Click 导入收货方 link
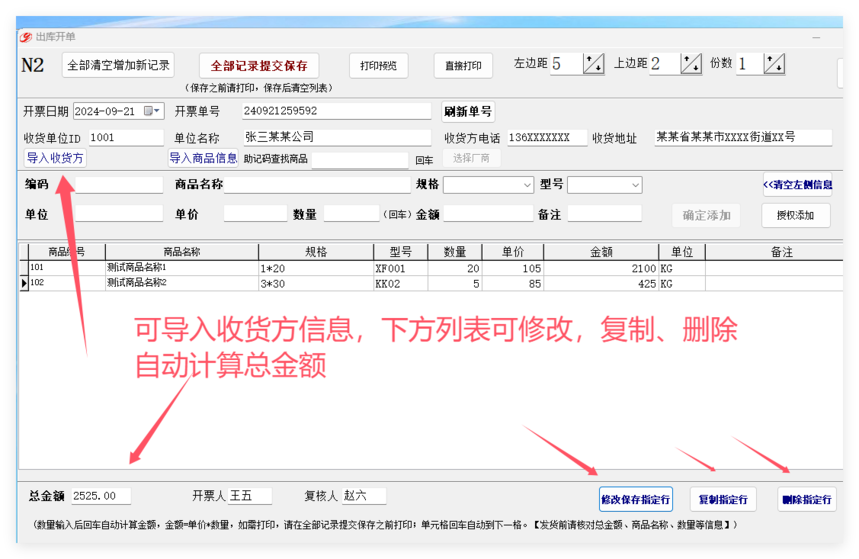This screenshot has height=559, width=859. pyautogui.click(x=55, y=158)
